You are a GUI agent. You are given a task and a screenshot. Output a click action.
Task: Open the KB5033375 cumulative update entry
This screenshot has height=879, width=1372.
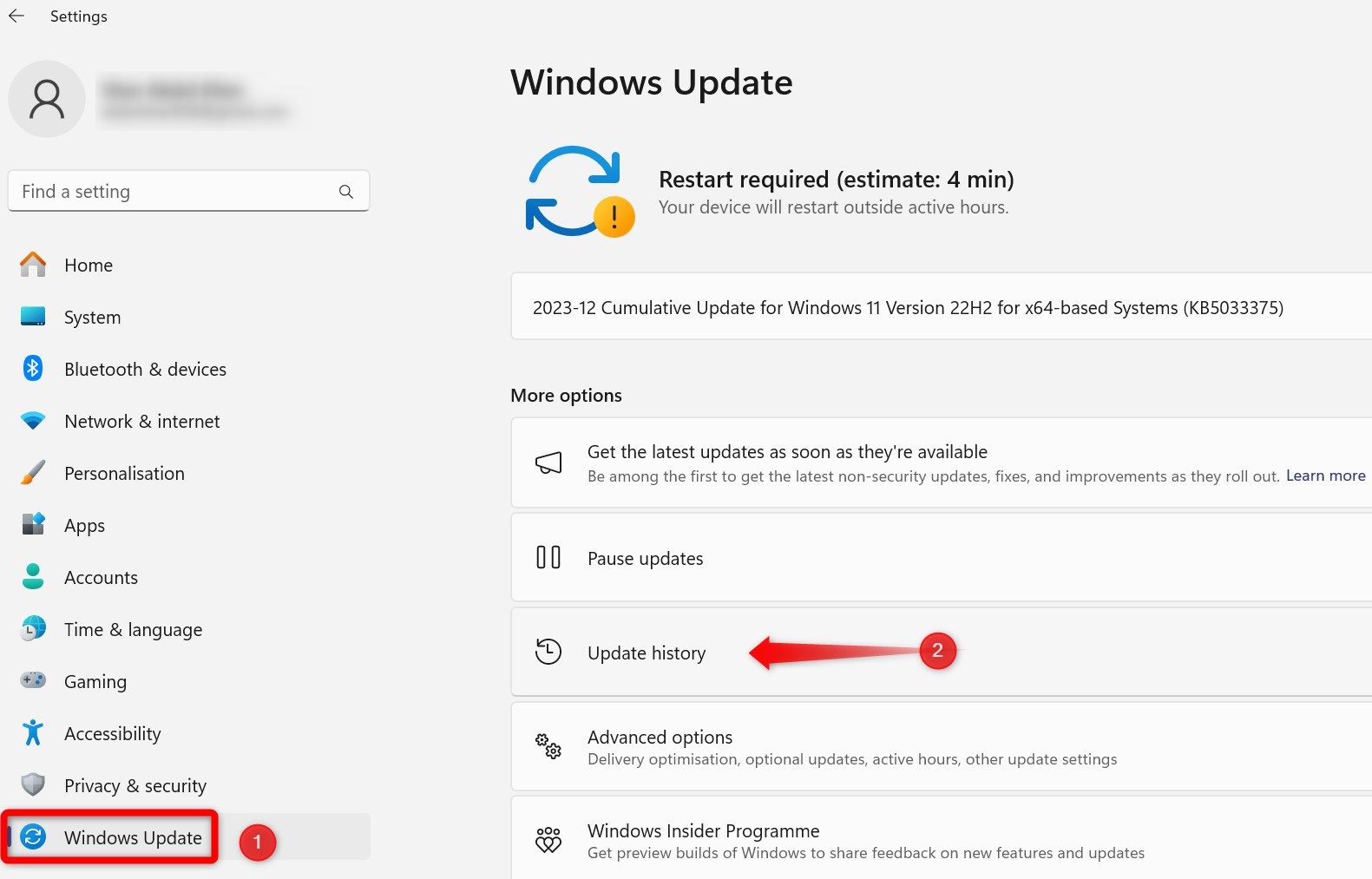click(942, 306)
